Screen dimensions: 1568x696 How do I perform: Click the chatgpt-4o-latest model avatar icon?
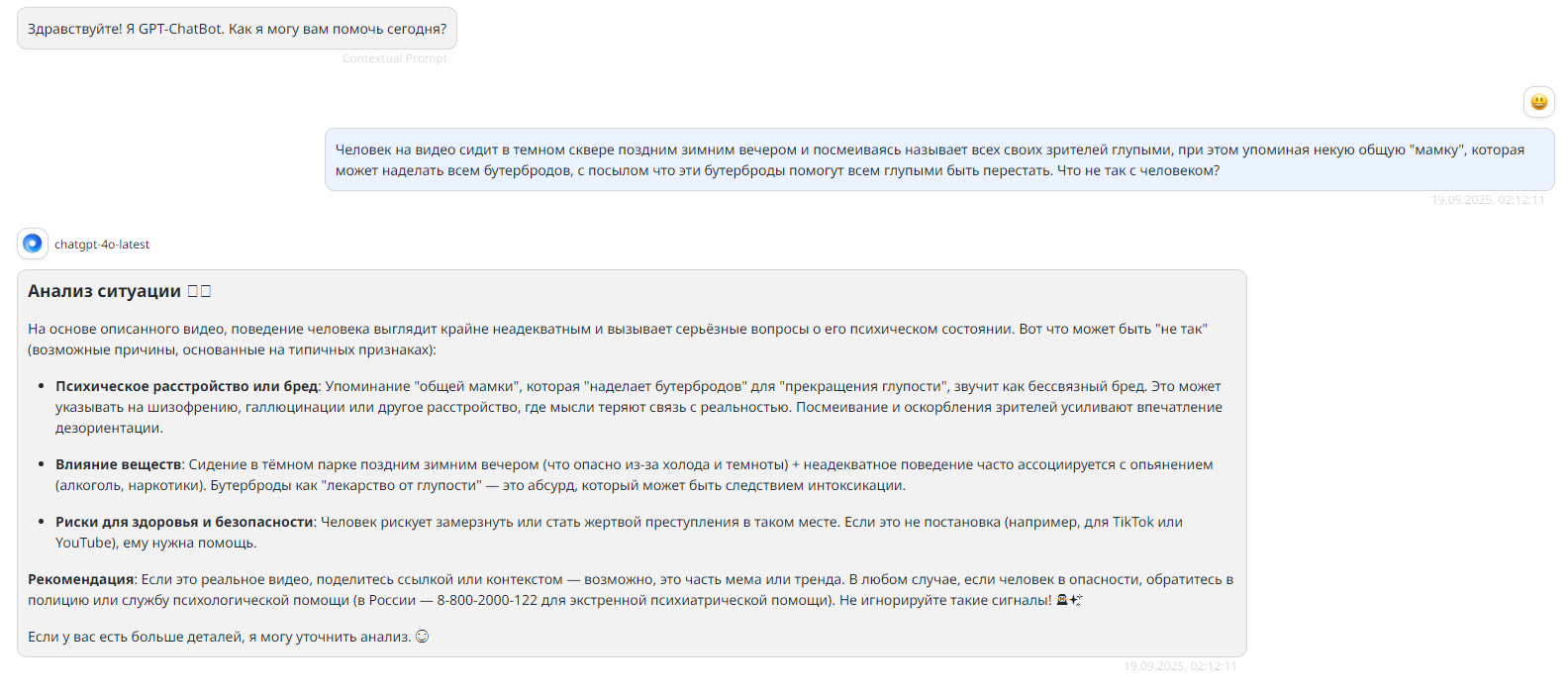(x=33, y=244)
